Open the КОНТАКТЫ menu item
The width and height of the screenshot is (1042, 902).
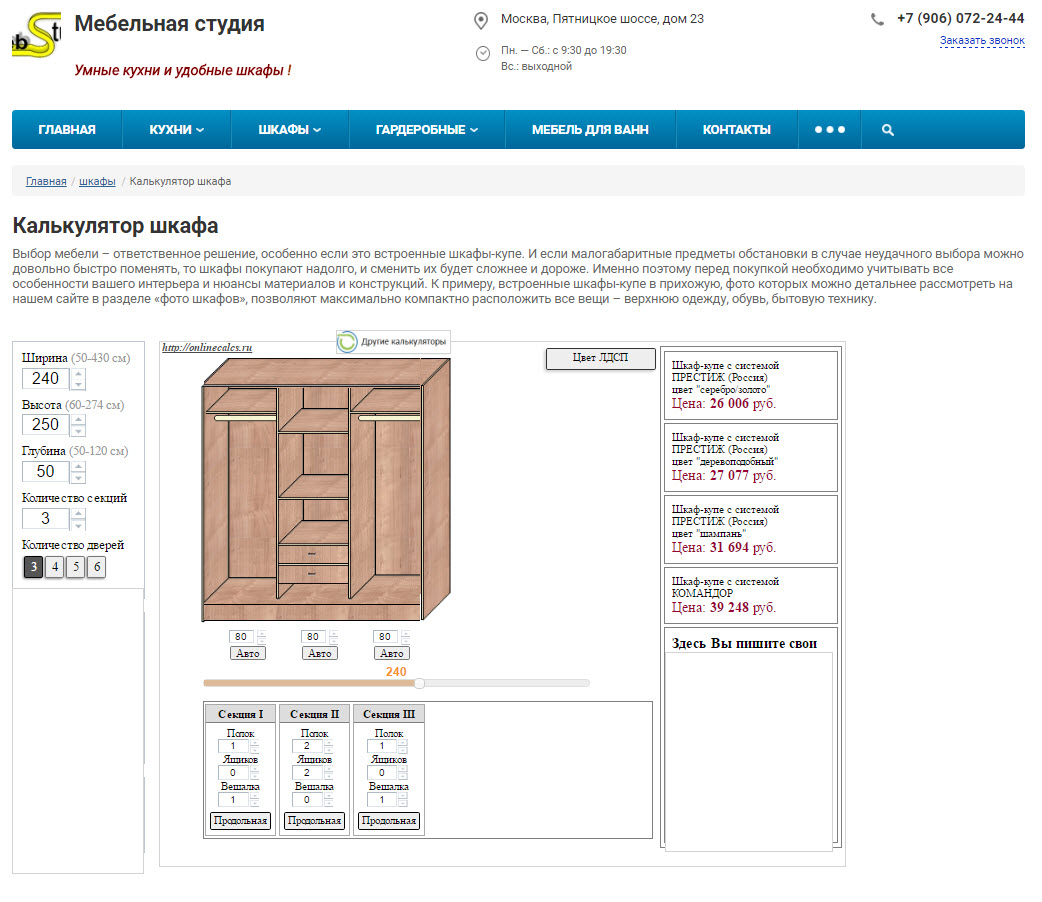click(x=737, y=130)
